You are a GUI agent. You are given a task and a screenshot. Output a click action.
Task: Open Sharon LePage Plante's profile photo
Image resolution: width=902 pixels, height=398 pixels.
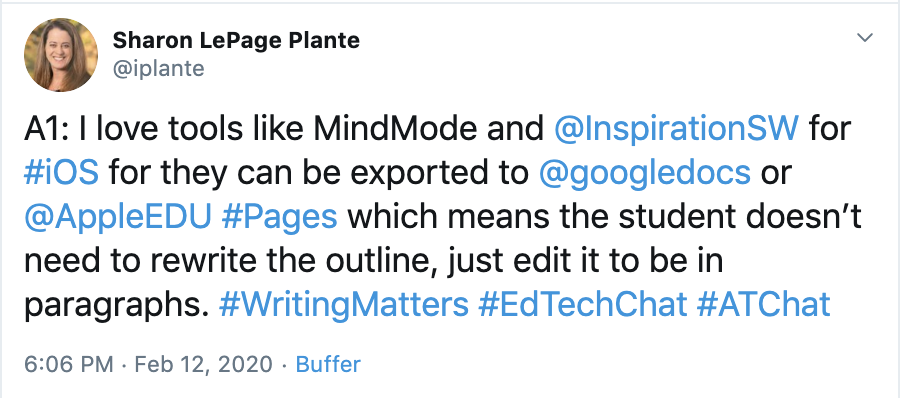tap(61, 55)
